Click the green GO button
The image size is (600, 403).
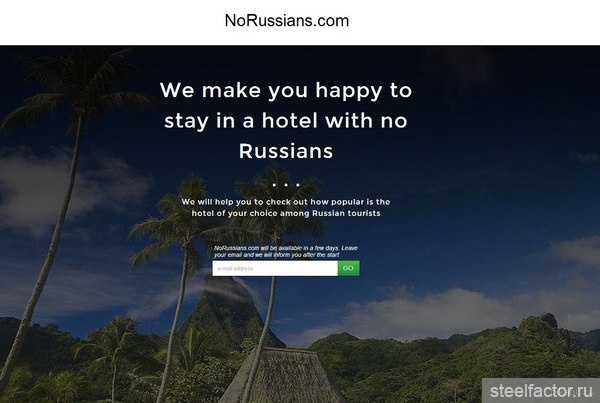pos(348,268)
